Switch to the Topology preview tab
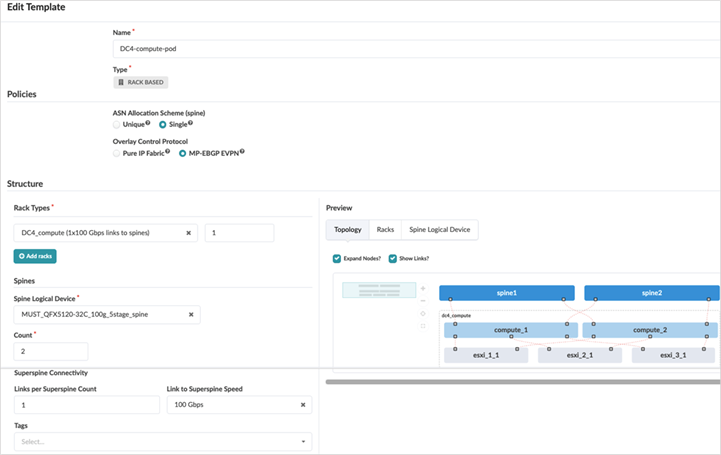Viewport: 721px width, 455px height. point(348,230)
